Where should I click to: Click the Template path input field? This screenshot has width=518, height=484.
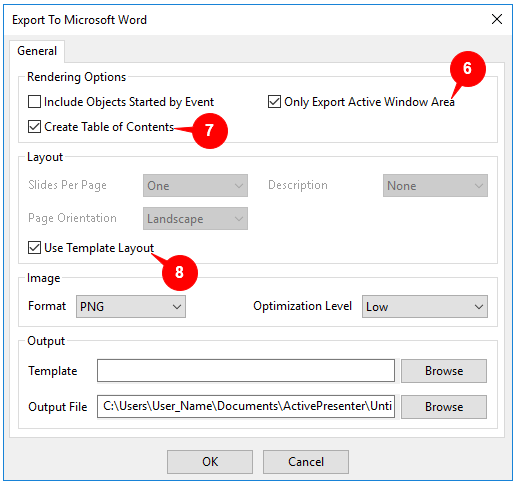tap(246, 371)
